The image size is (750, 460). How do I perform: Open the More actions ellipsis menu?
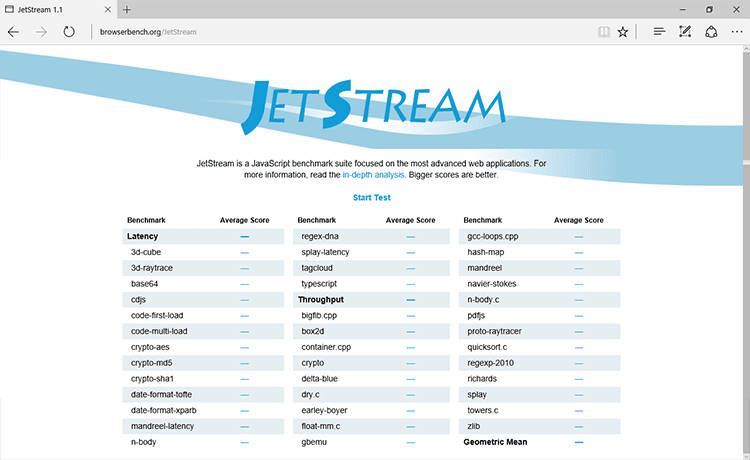tap(737, 32)
